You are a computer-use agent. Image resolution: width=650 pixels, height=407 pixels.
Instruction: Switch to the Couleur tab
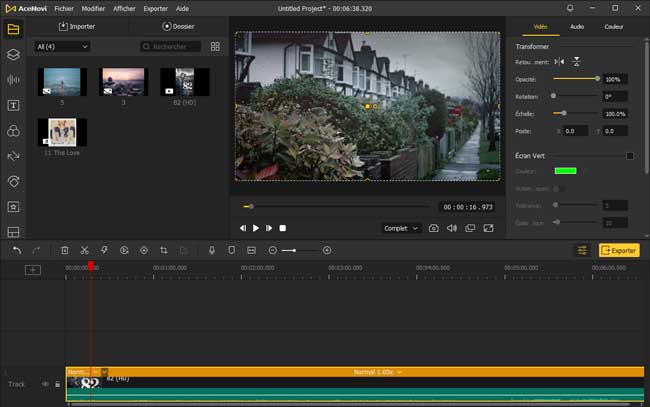tap(613, 27)
